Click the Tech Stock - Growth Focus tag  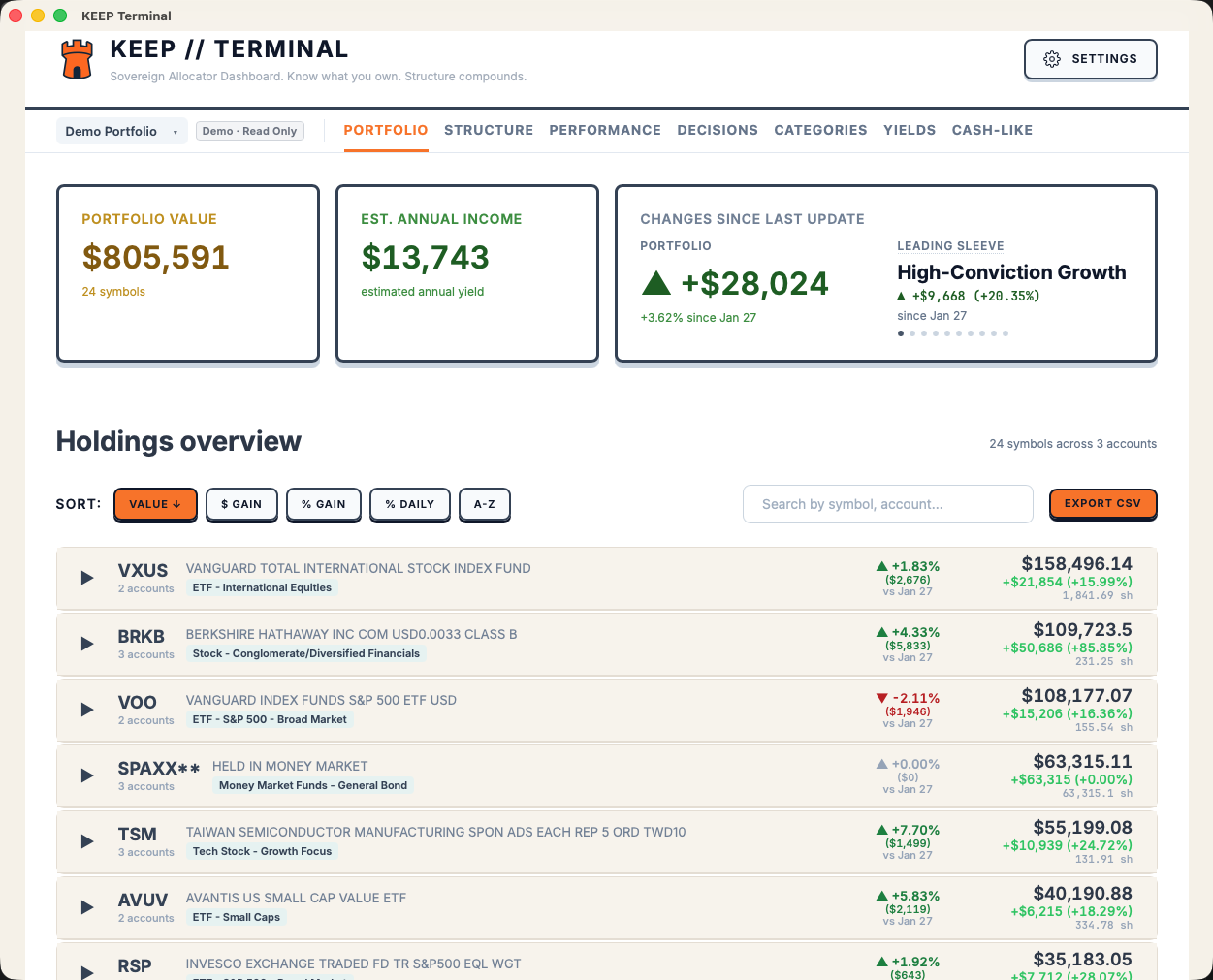[x=262, y=851]
